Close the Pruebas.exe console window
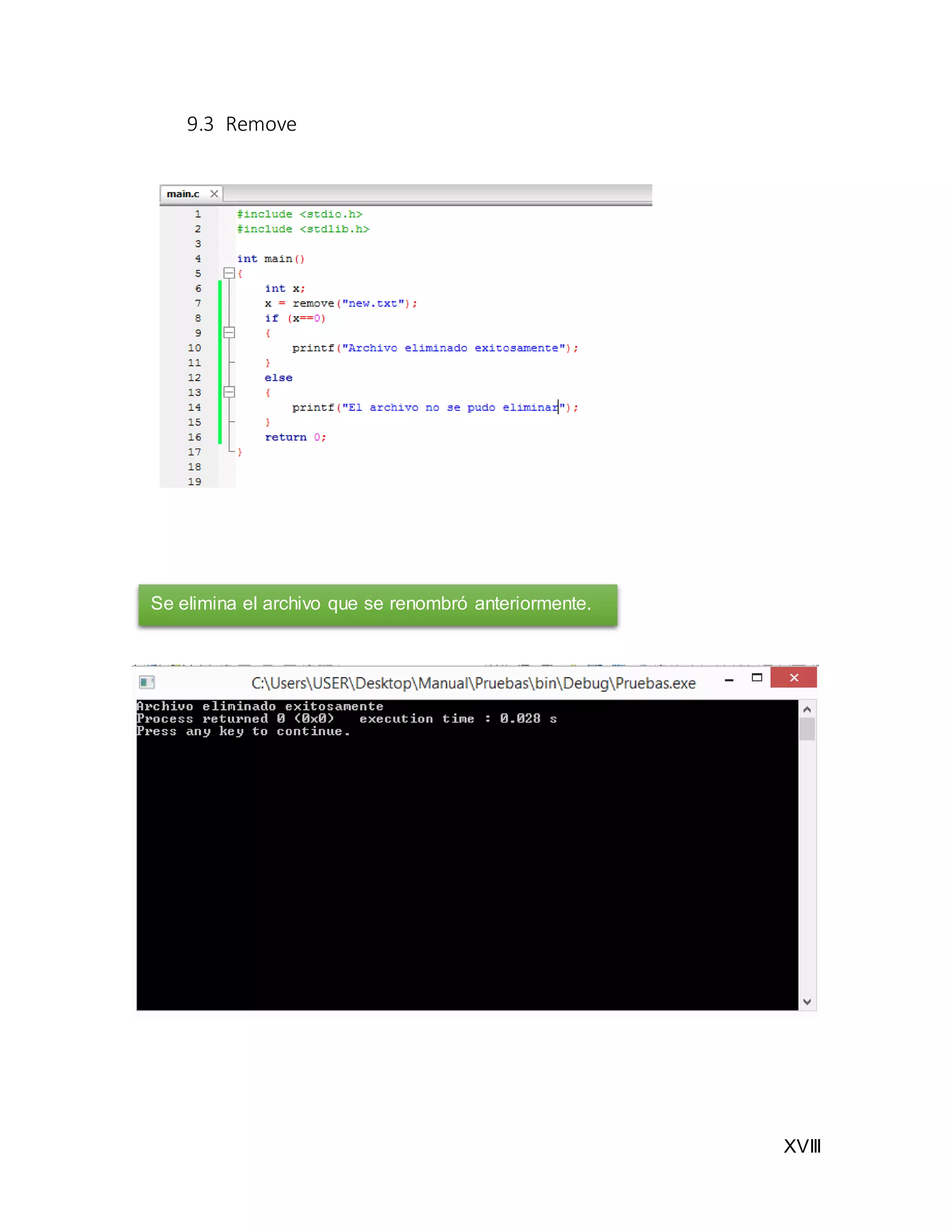This screenshot has height=1232, width=952. point(793,677)
